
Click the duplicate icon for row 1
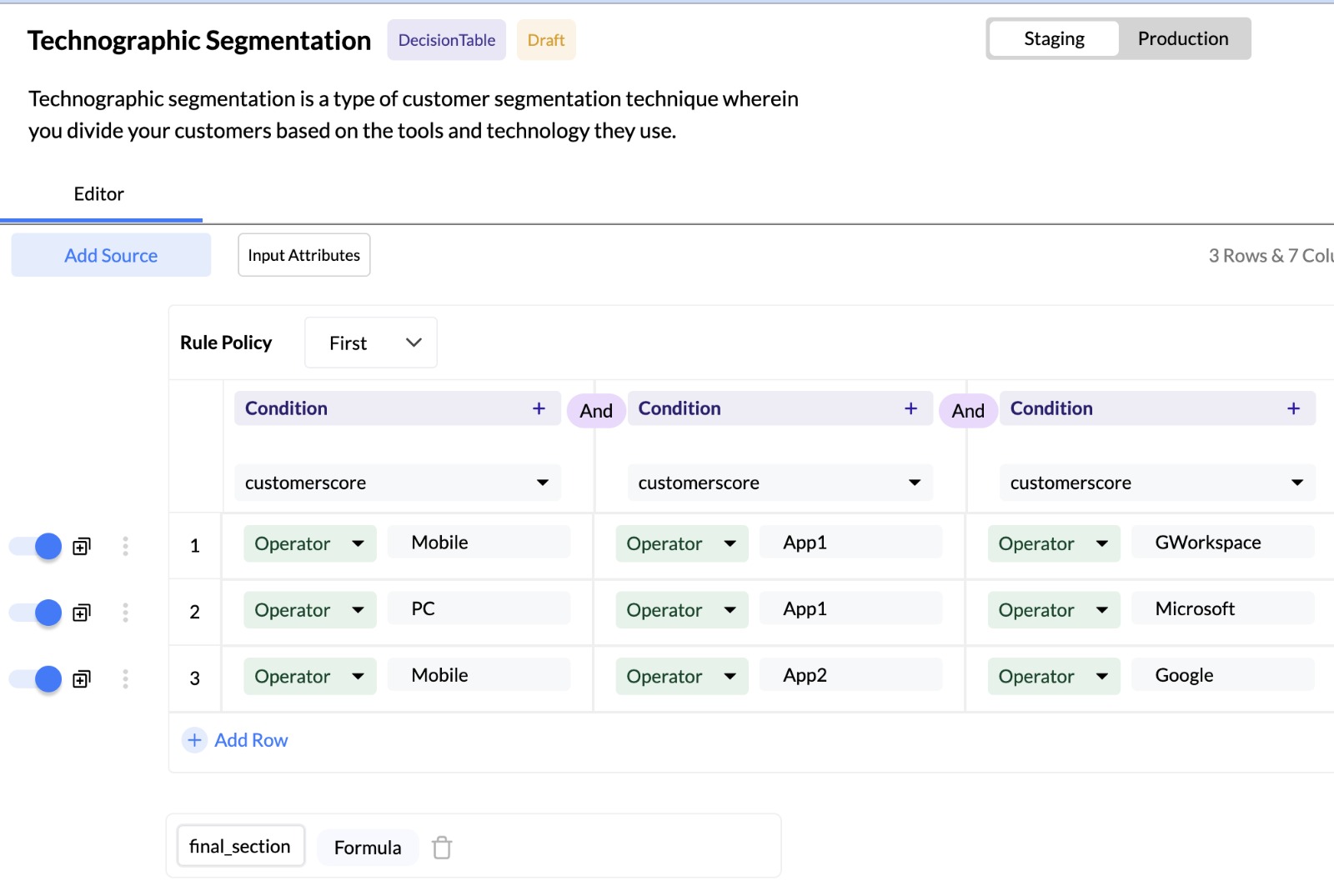point(82,547)
